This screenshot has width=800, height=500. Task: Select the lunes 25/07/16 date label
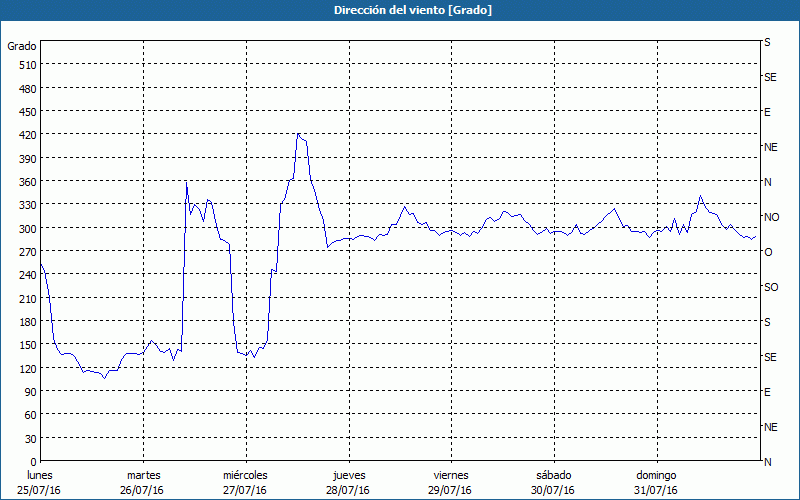(x=40, y=482)
